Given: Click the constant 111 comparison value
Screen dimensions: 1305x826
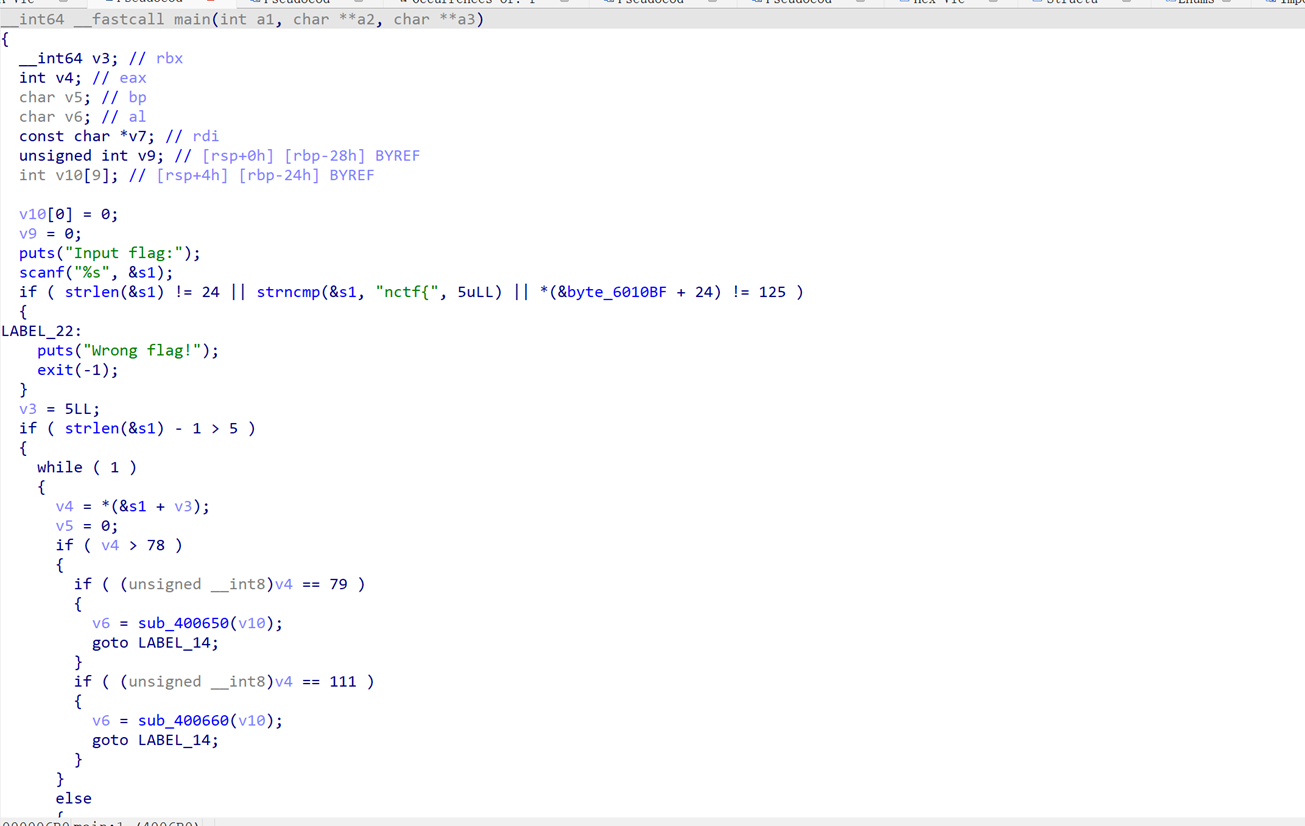Looking at the screenshot, I should pos(342,681).
